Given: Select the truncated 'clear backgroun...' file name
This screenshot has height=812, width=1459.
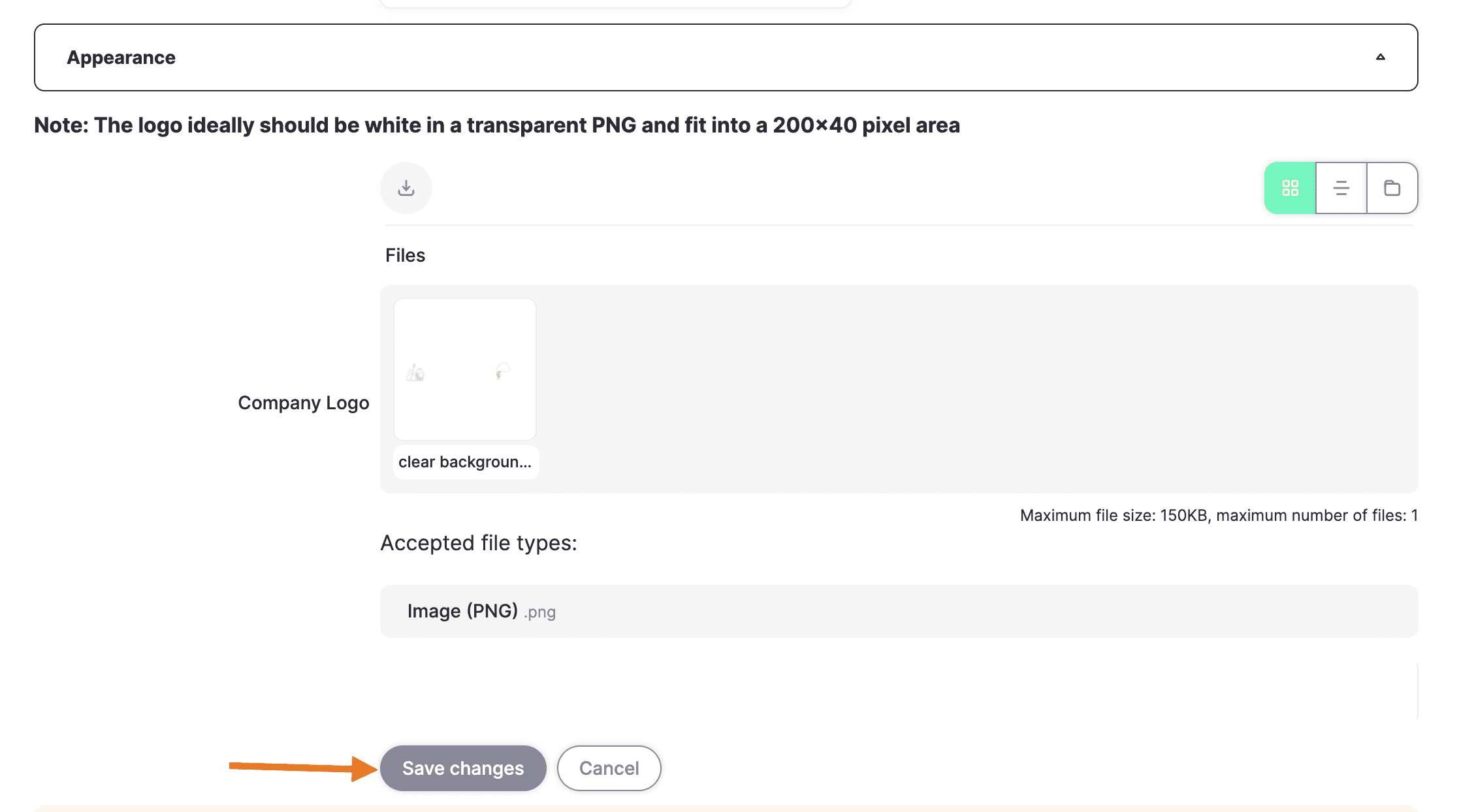Looking at the screenshot, I should click(x=465, y=462).
